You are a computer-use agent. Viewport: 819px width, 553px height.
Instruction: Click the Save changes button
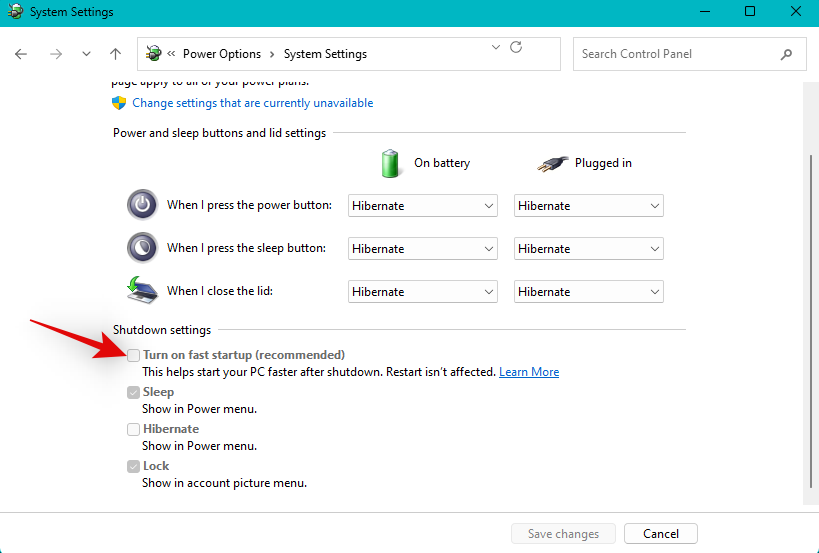click(563, 534)
